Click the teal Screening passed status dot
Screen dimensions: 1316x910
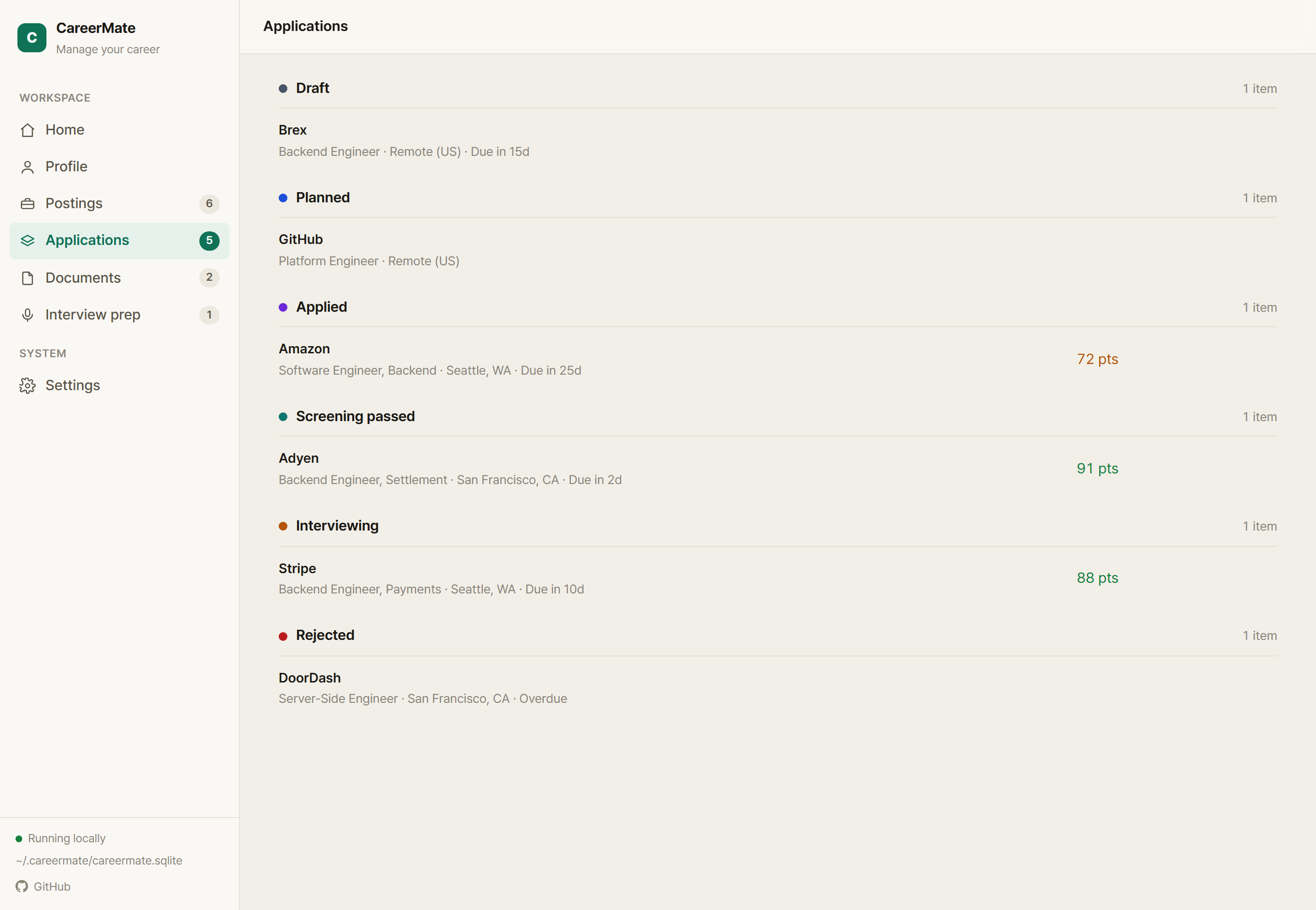(283, 417)
